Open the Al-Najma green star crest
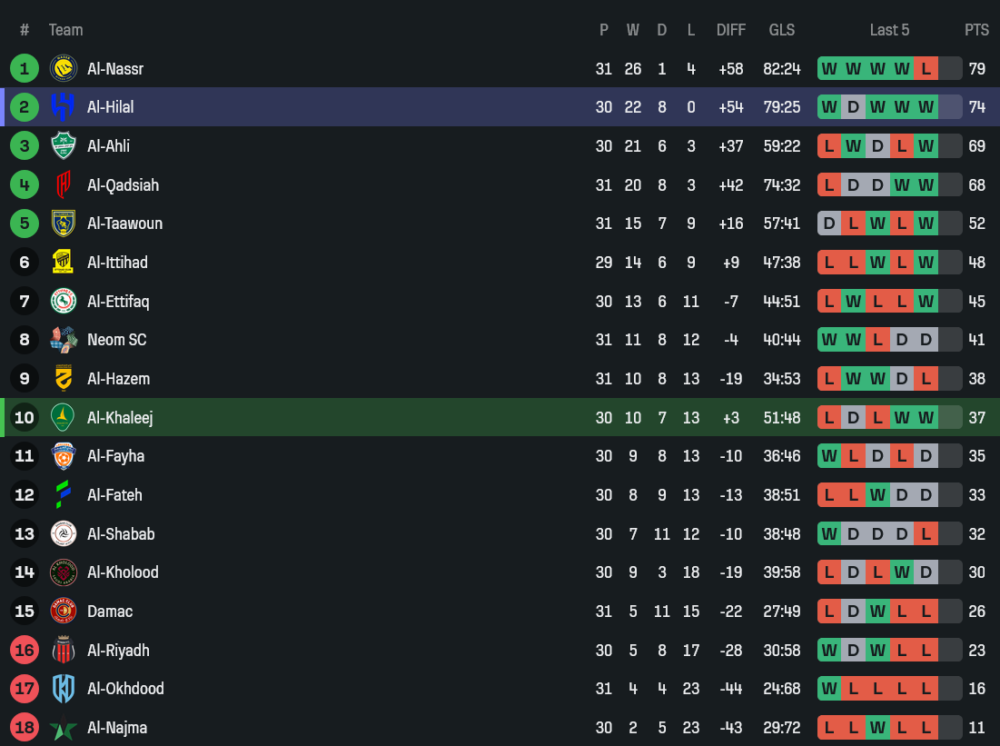Screen dimensions: 1000x746 pyautogui.click(x=63, y=728)
